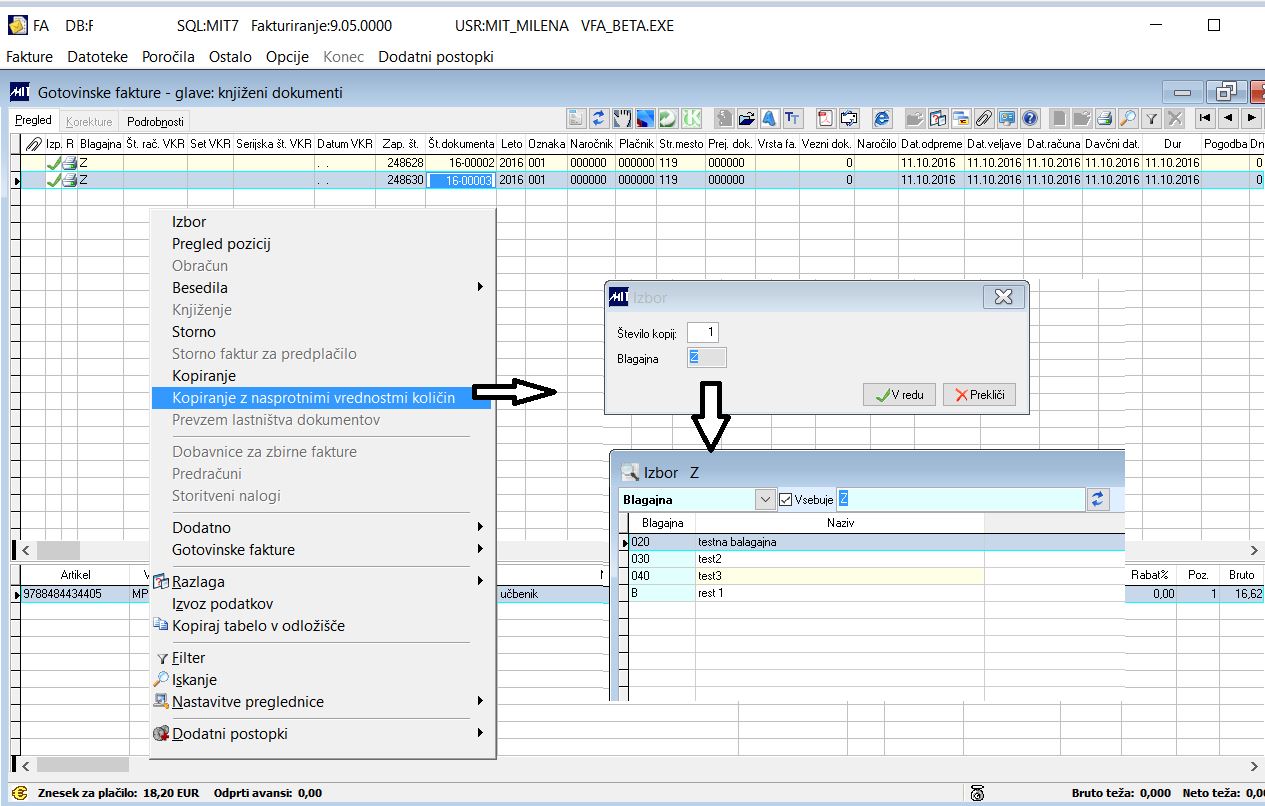Image resolution: width=1265 pixels, height=806 pixels.
Task: Select the 040 test3 row in list
Action: 802,576
